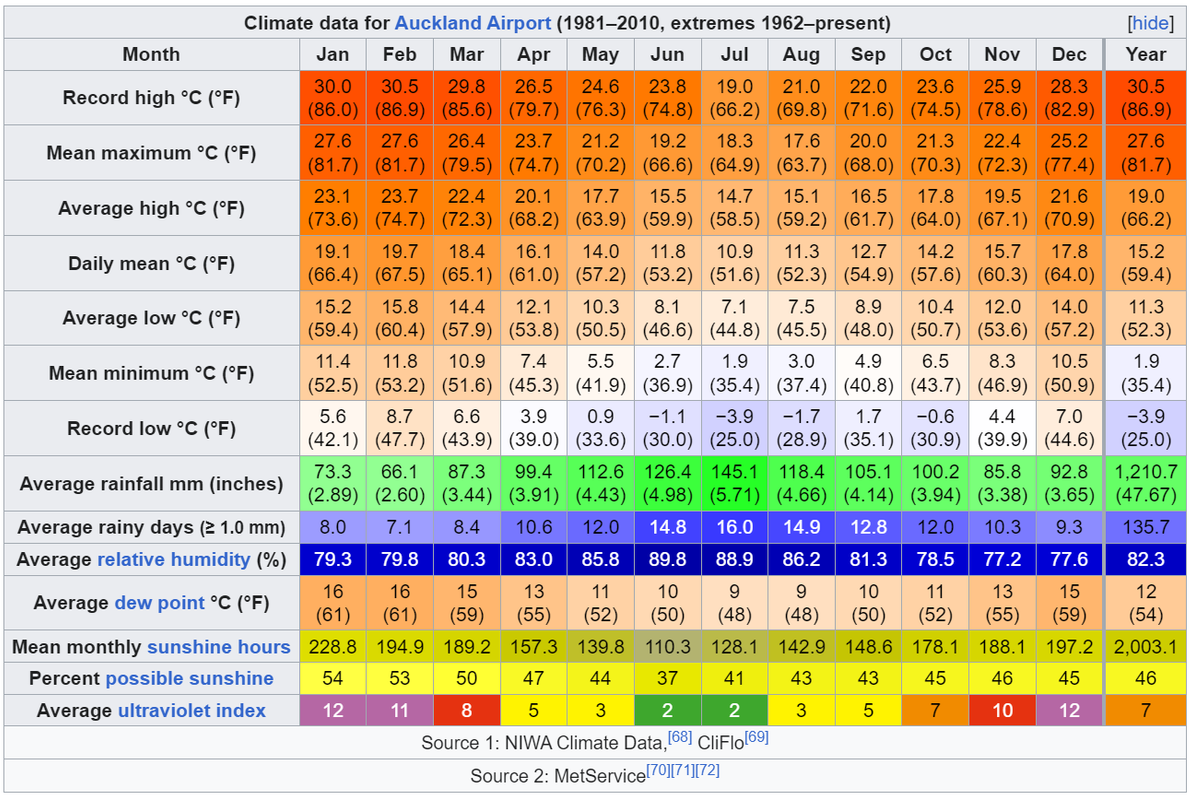The height and width of the screenshot is (800, 1194).
Task: Click the Aug mean maximum 17.6 cell
Action: (x=802, y=153)
